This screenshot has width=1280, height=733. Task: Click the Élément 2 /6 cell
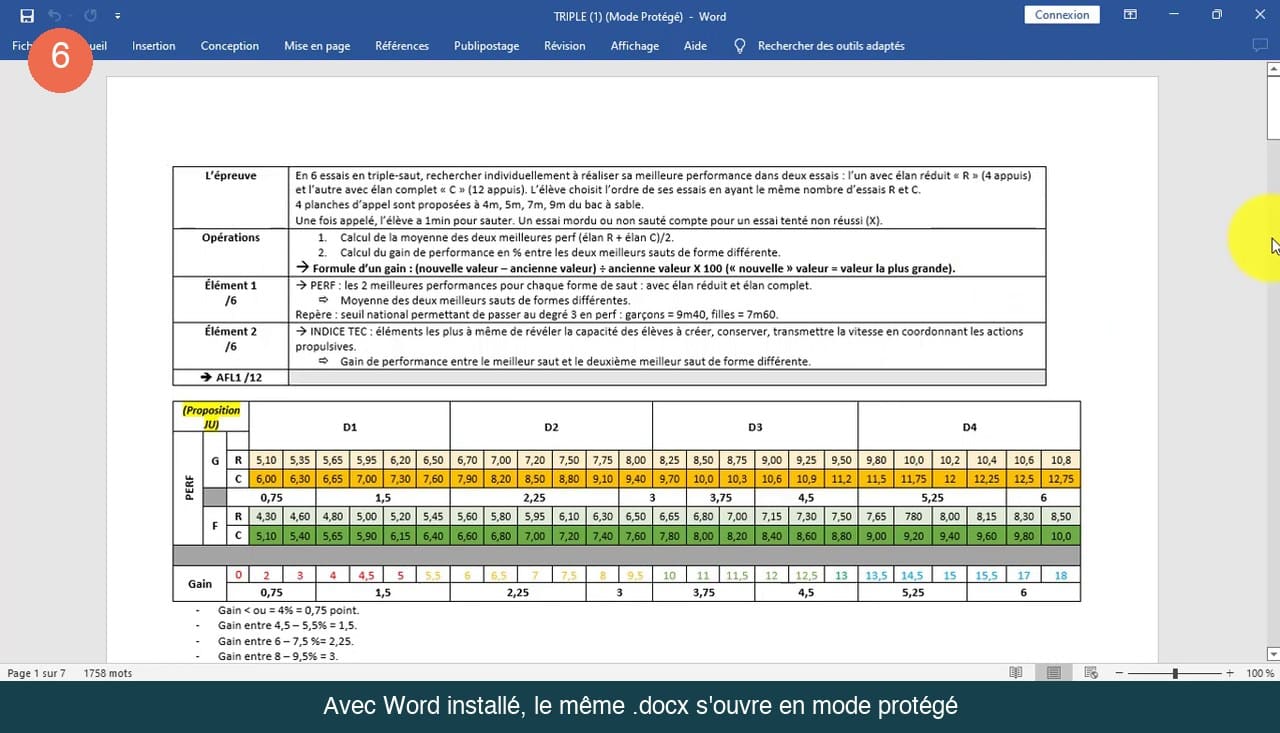coord(231,346)
